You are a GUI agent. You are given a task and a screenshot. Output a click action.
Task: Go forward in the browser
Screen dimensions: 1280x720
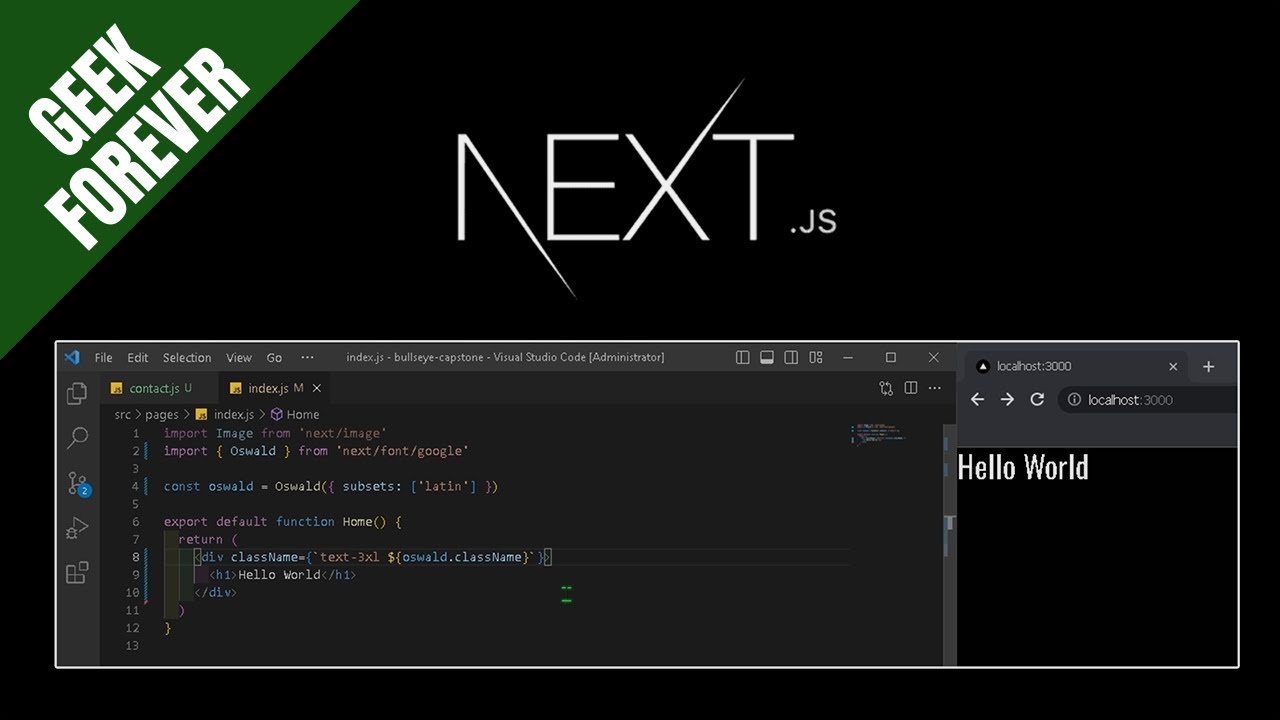pyautogui.click(x=1007, y=399)
